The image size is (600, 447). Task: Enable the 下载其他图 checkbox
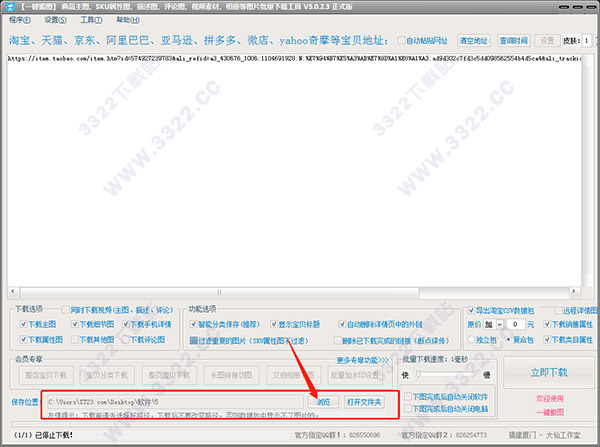(75, 339)
